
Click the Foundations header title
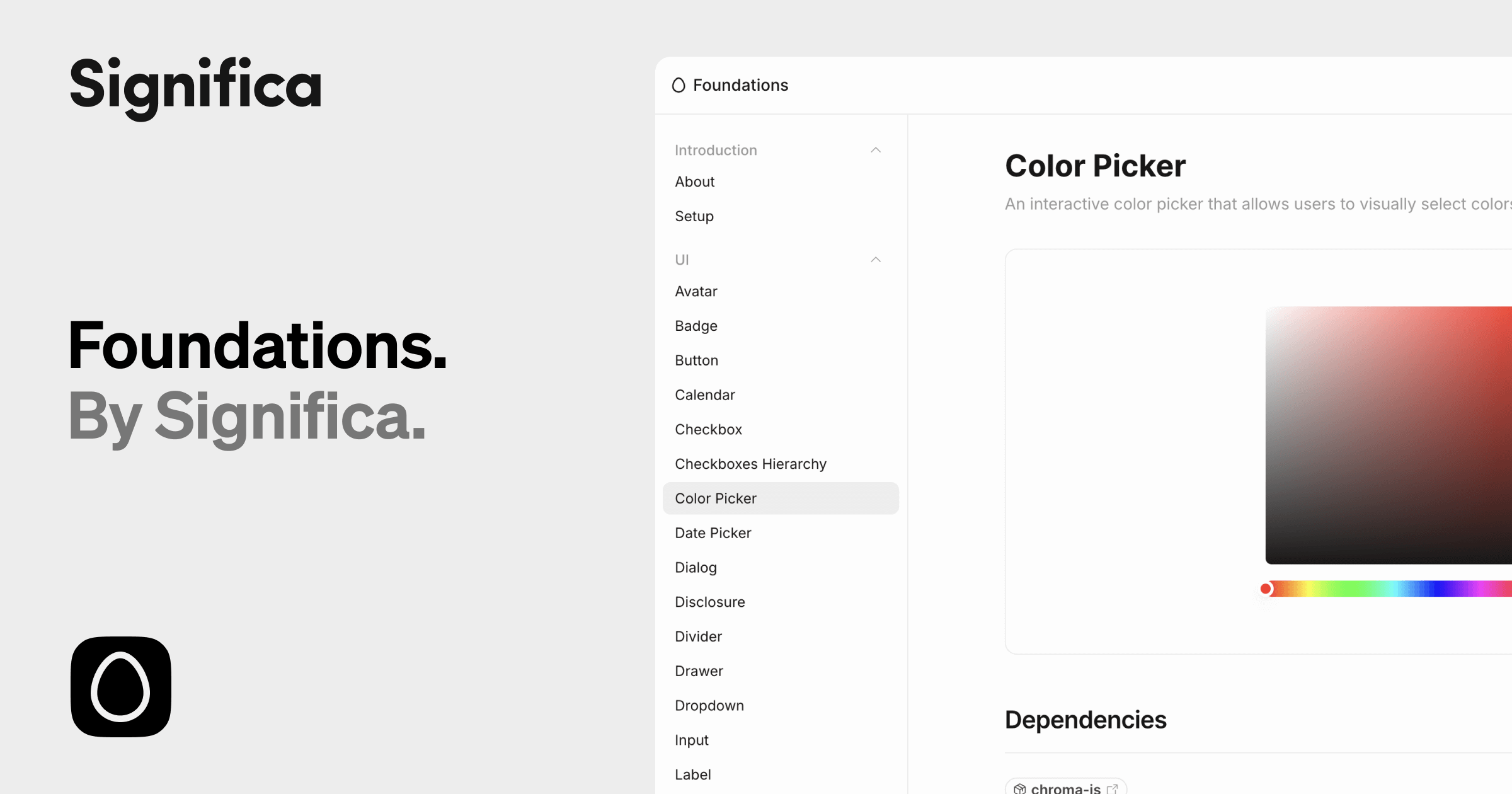pyautogui.click(x=741, y=85)
